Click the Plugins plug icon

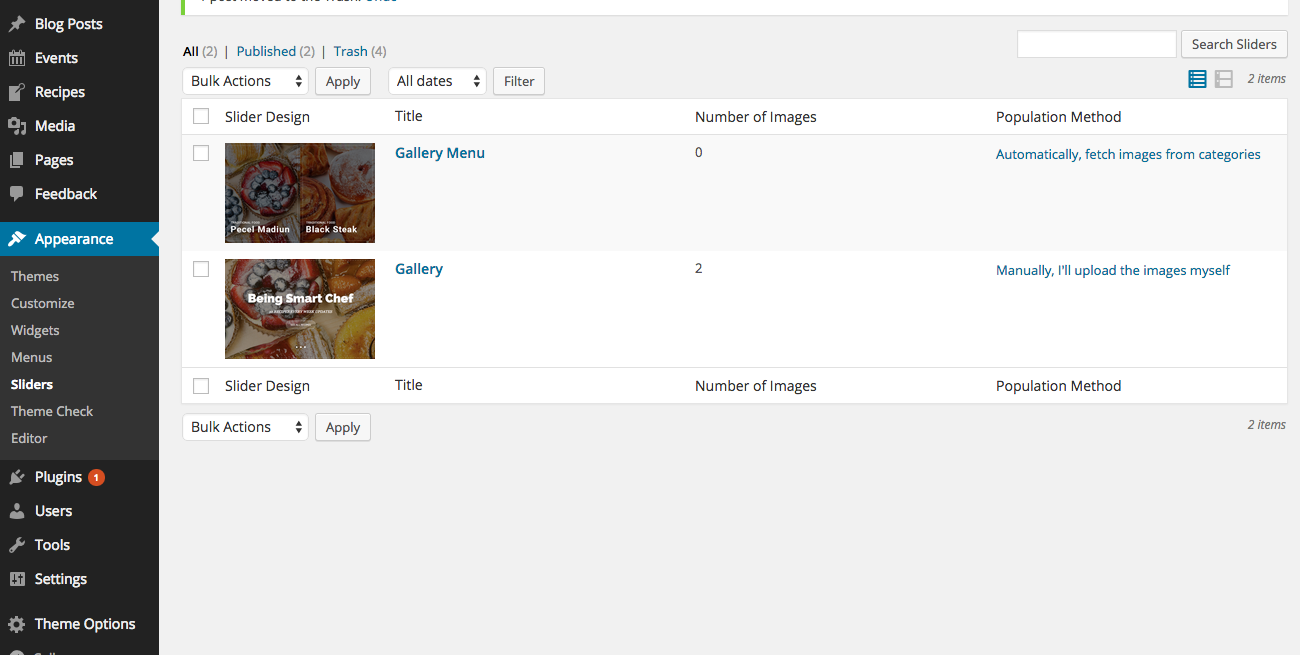coord(17,477)
